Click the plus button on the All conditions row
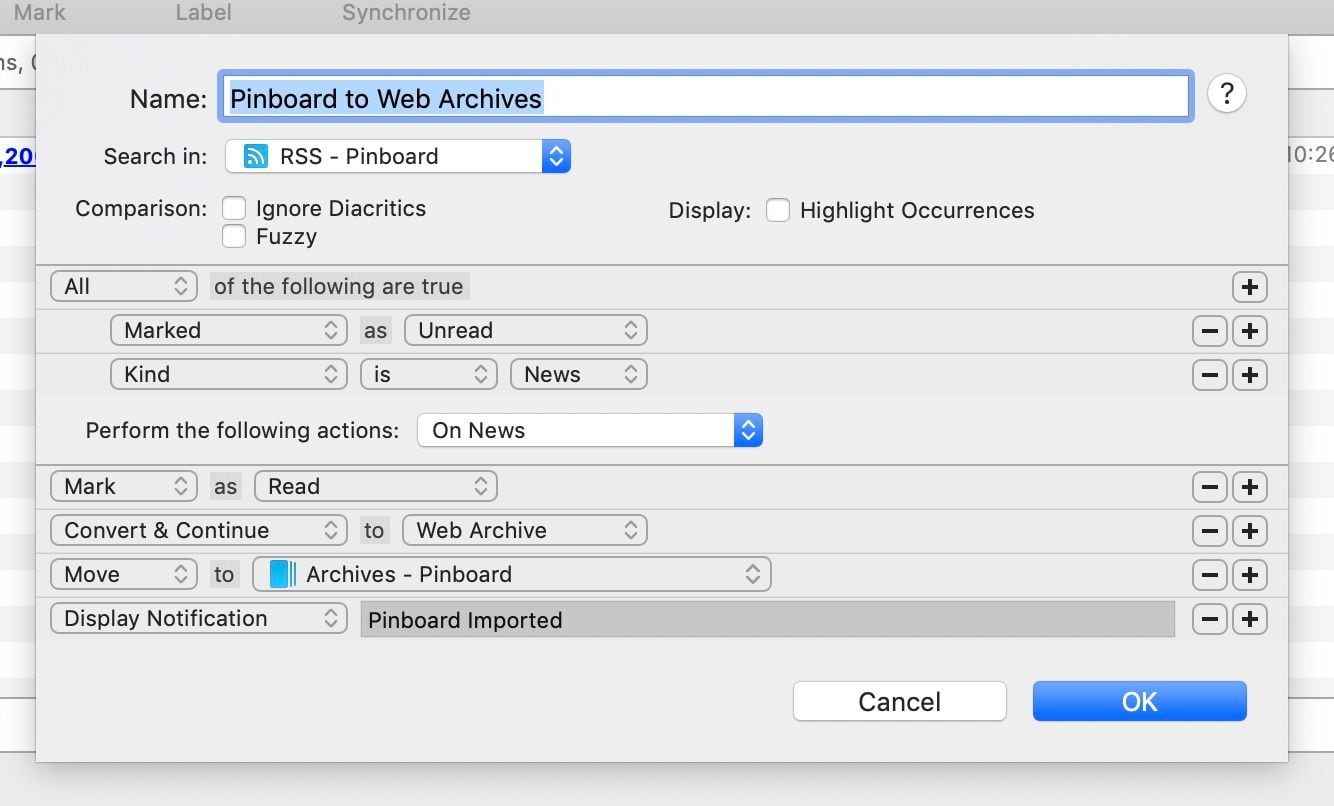The image size is (1334, 806). pos(1249,287)
